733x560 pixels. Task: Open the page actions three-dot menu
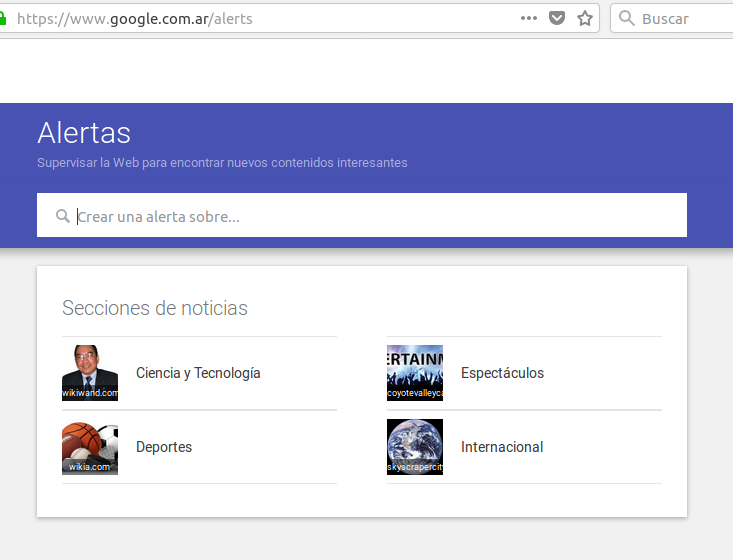pyautogui.click(x=529, y=18)
